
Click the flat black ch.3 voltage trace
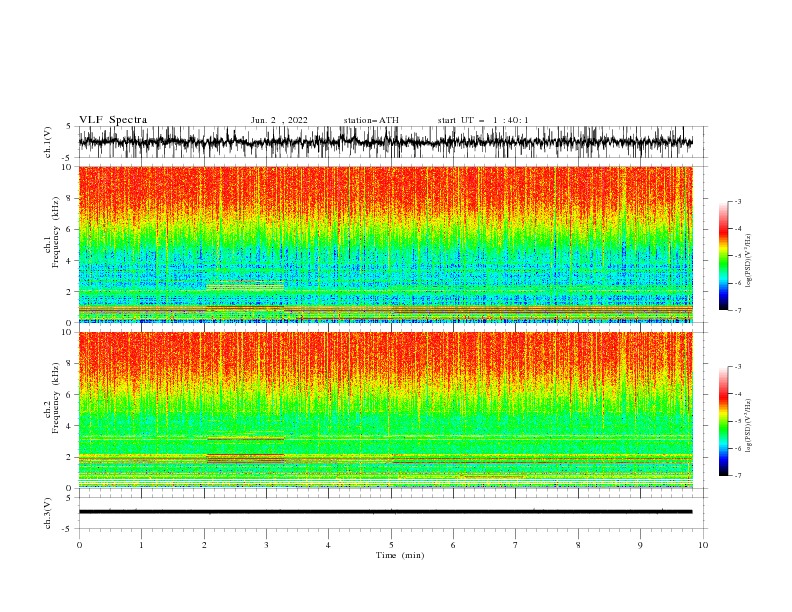click(385, 512)
